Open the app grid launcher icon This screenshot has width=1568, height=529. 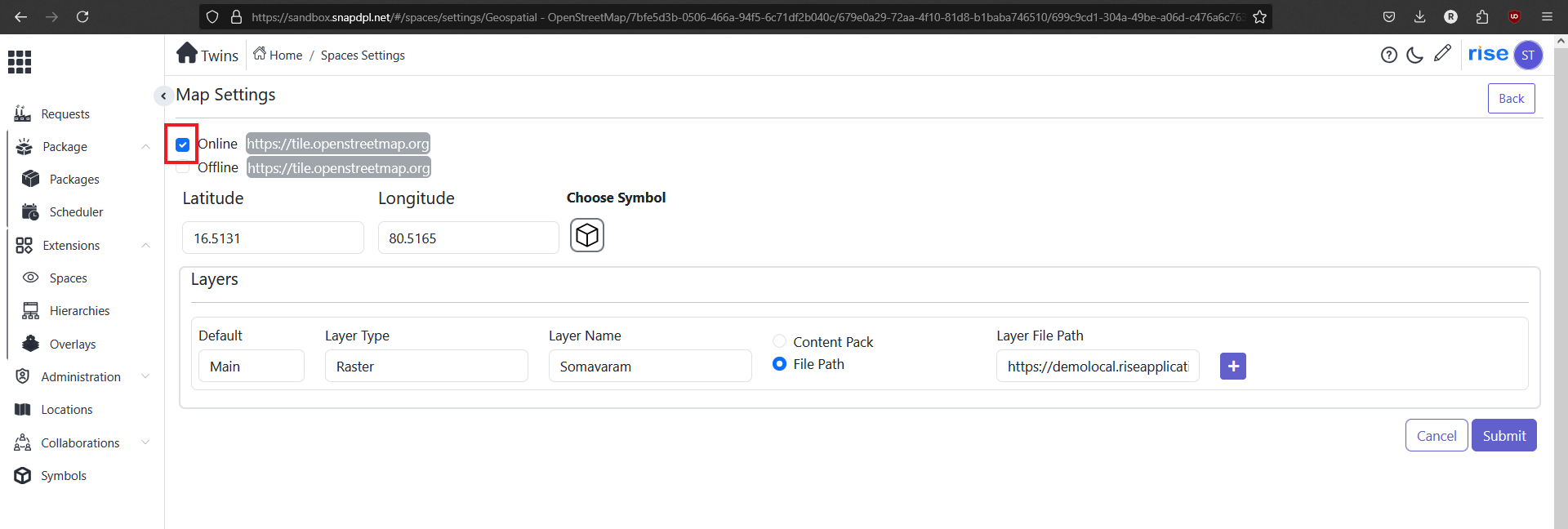click(20, 62)
